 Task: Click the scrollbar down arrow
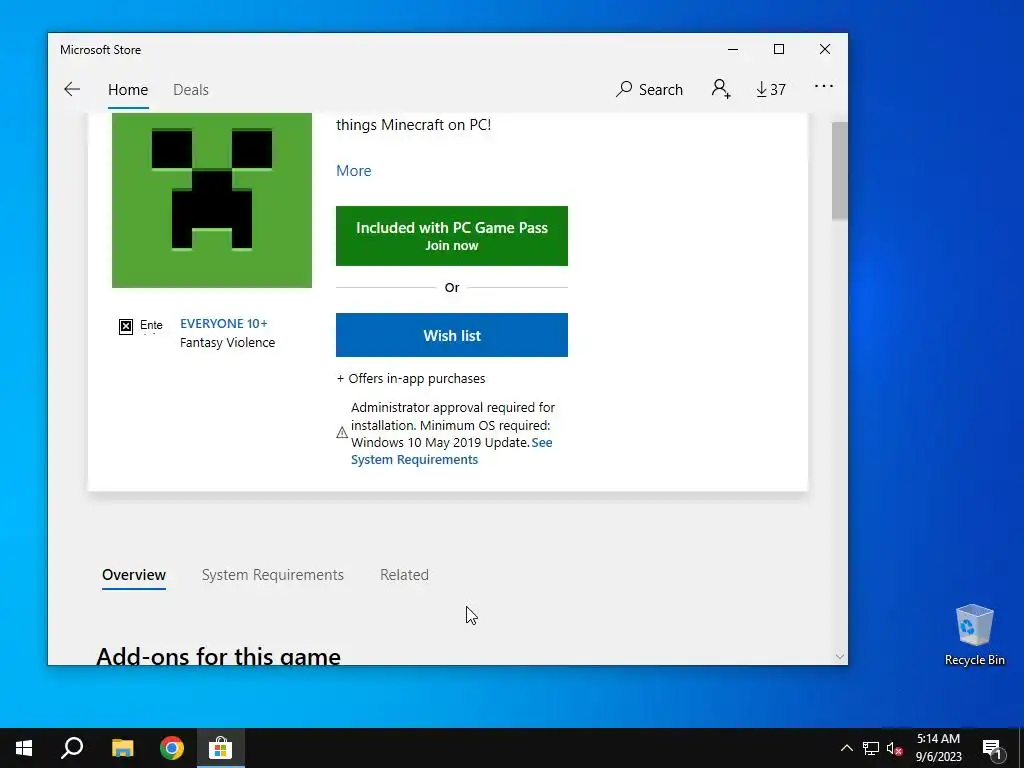coord(840,656)
